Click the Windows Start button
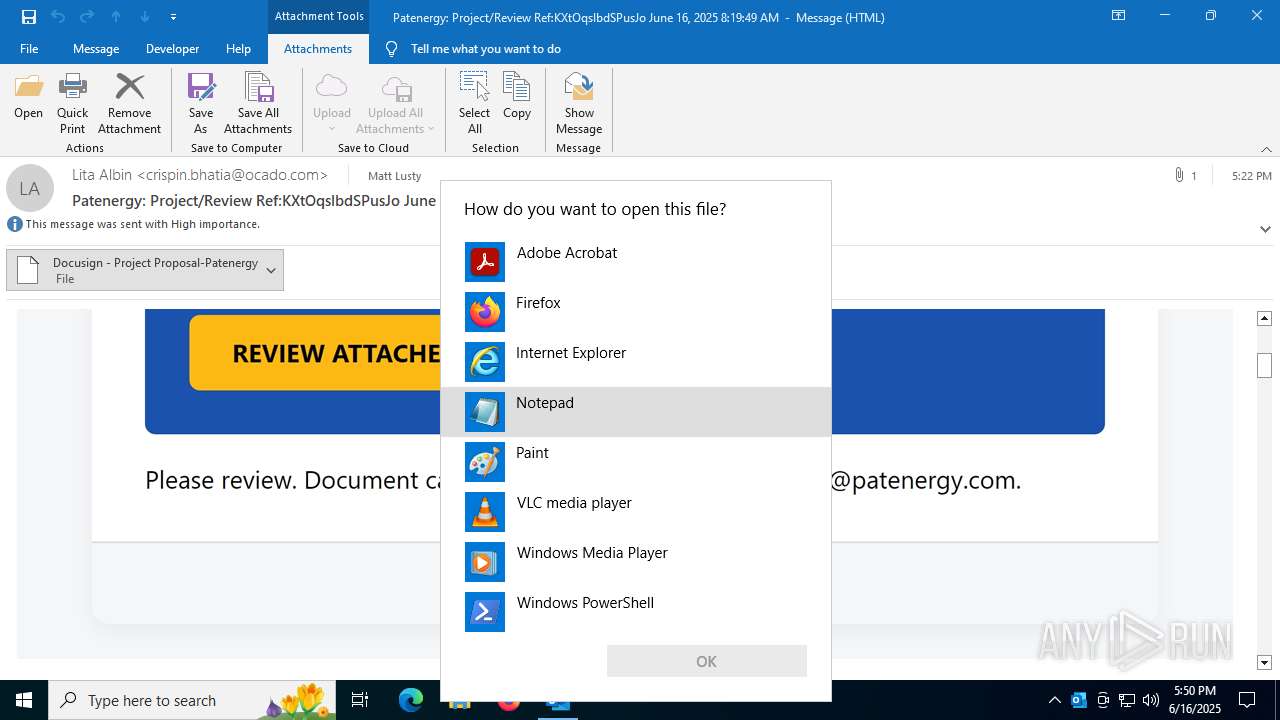1280x720 pixels. coord(24,700)
